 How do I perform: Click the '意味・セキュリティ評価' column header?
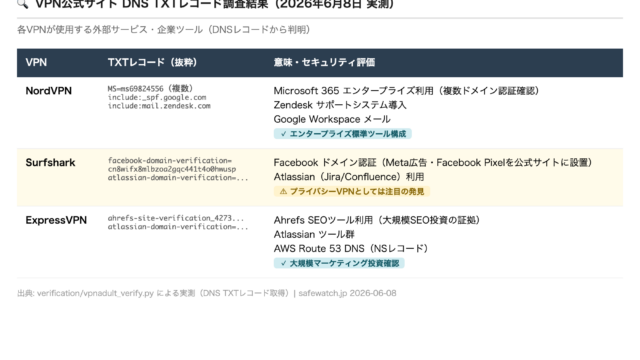[324, 62]
